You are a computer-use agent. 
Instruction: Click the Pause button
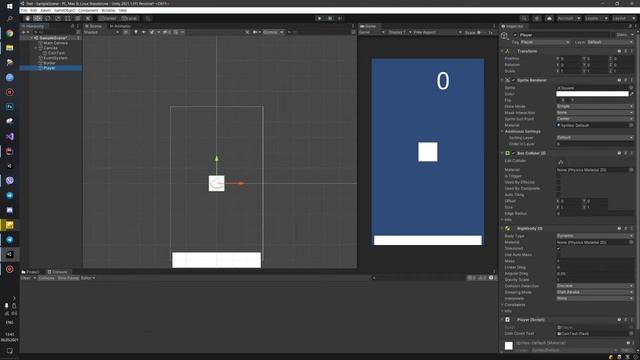coord(330,18)
